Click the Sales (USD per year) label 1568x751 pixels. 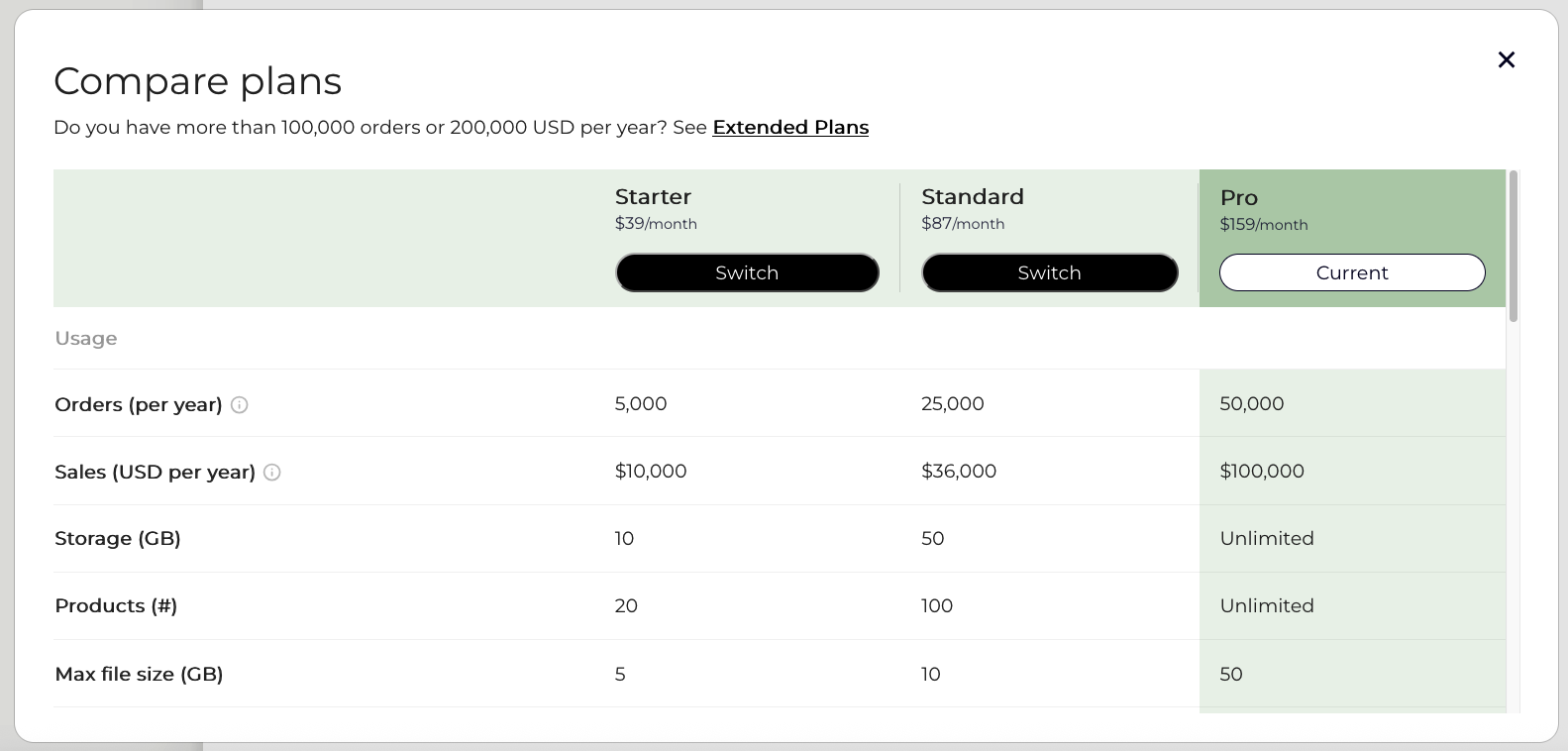(155, 473)
